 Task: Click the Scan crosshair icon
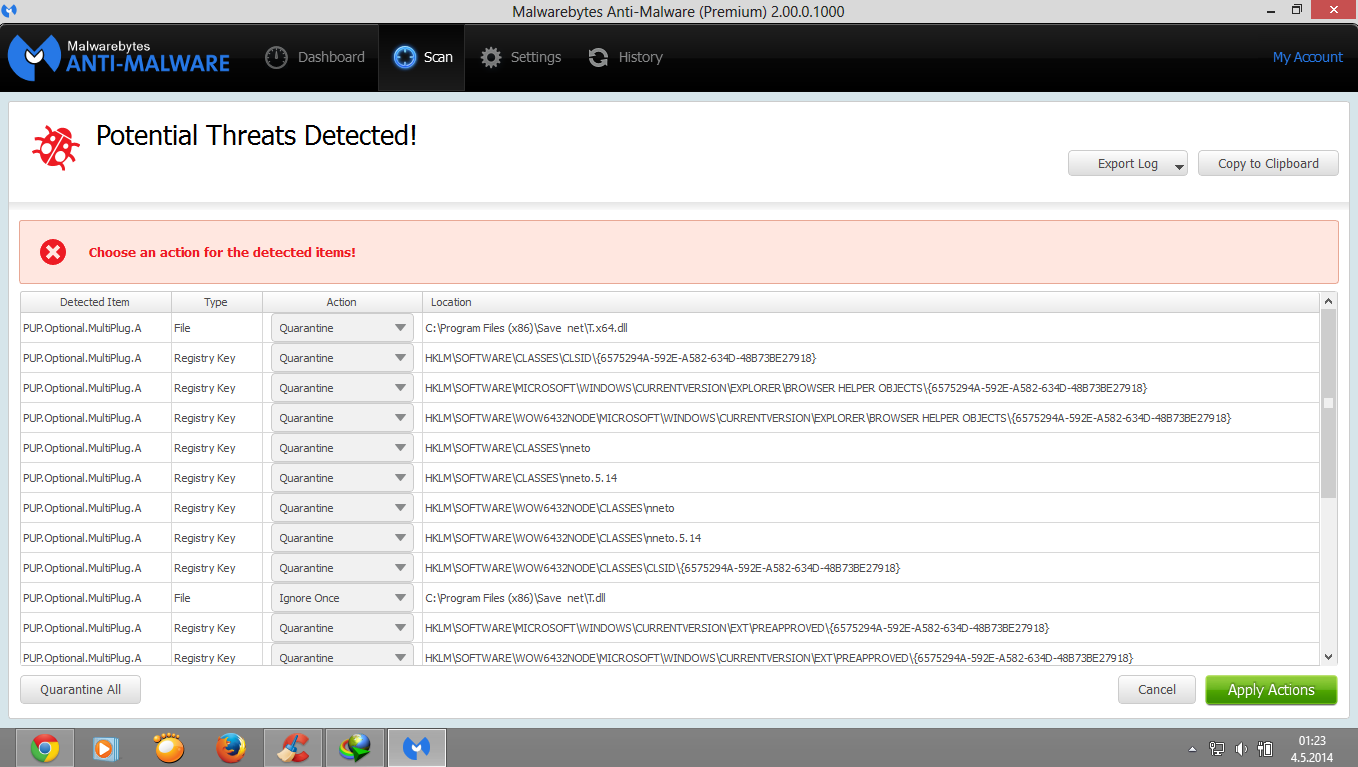[404, 57]
